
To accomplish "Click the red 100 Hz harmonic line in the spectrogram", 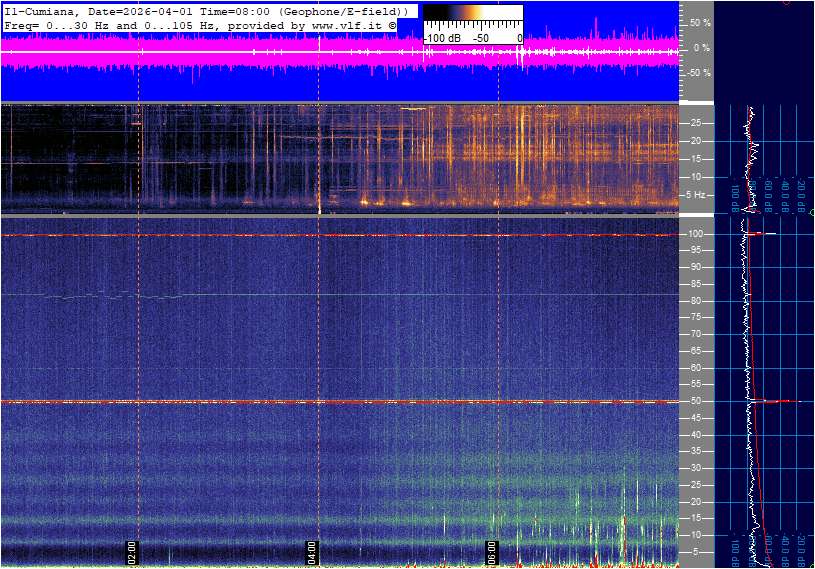I will [x=340, y=235].
